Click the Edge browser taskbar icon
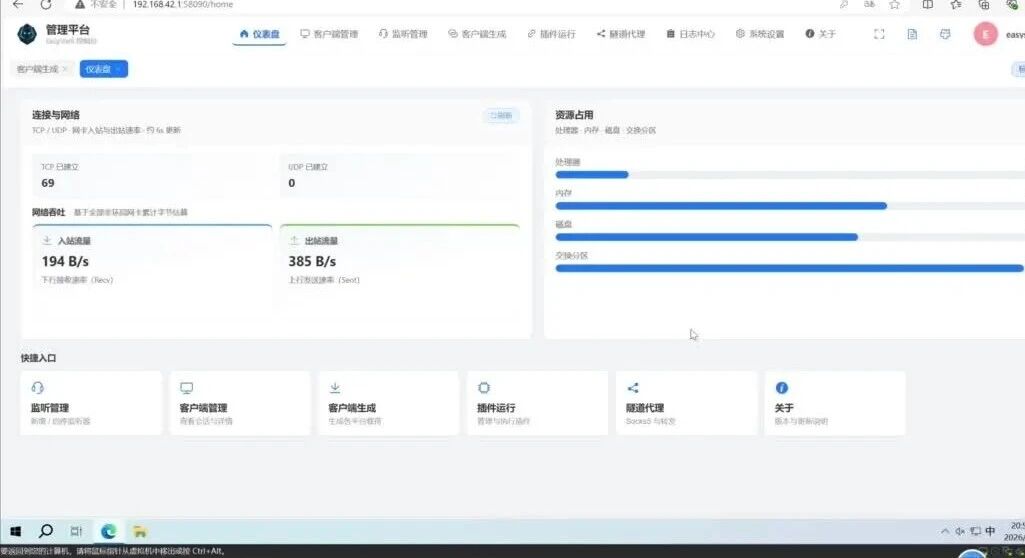Image resolution: width=1025 pixels, height=558 pixels. pyautogui.click(x=109, y=531)
